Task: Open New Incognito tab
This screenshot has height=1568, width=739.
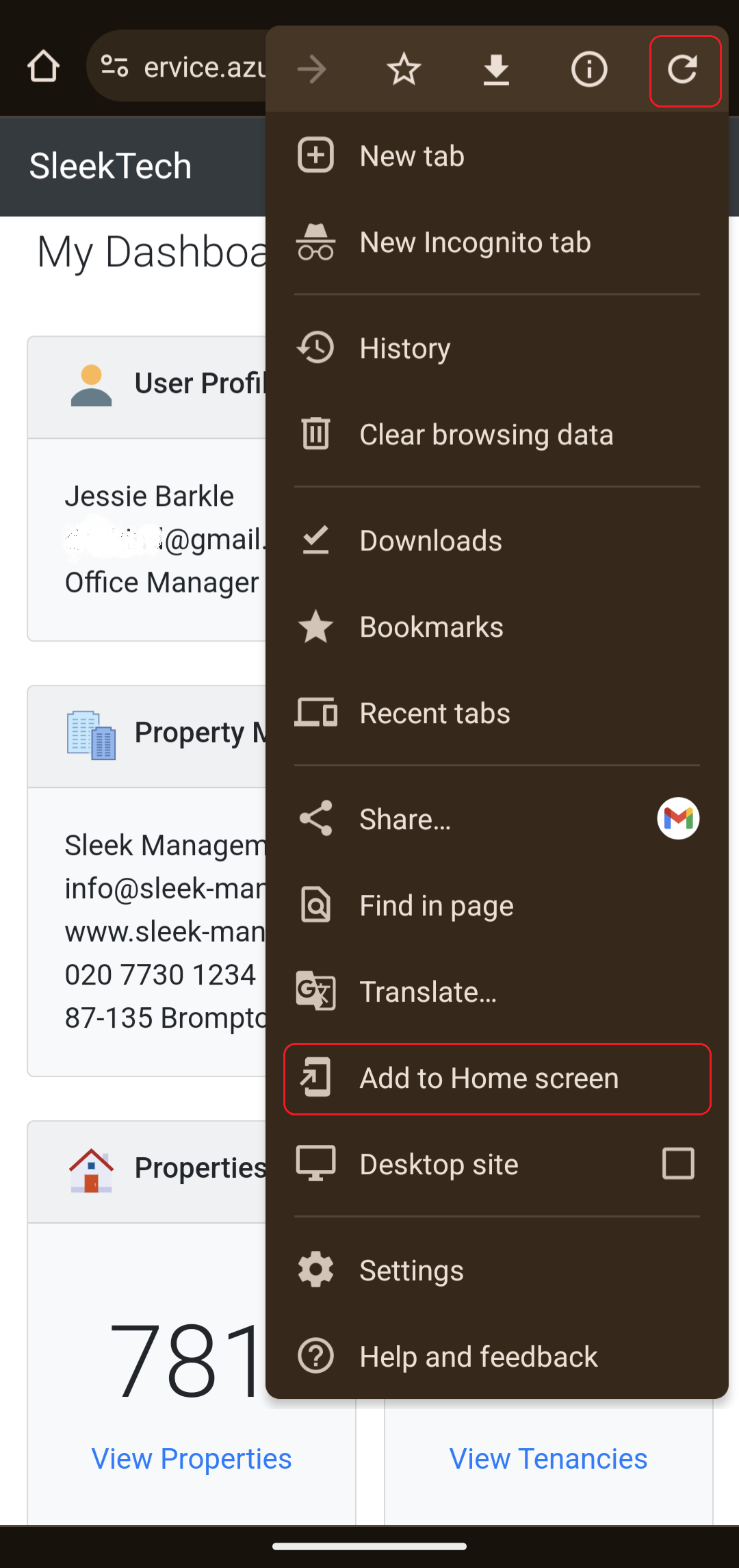Action: point(497,242)
